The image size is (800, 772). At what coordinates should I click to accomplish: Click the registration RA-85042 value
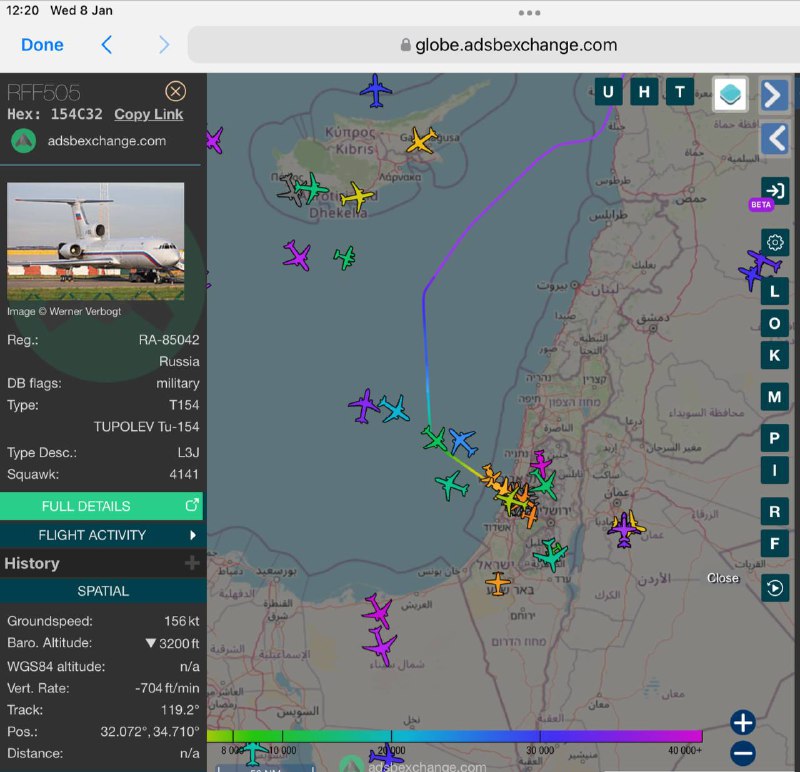click(169, 340)
